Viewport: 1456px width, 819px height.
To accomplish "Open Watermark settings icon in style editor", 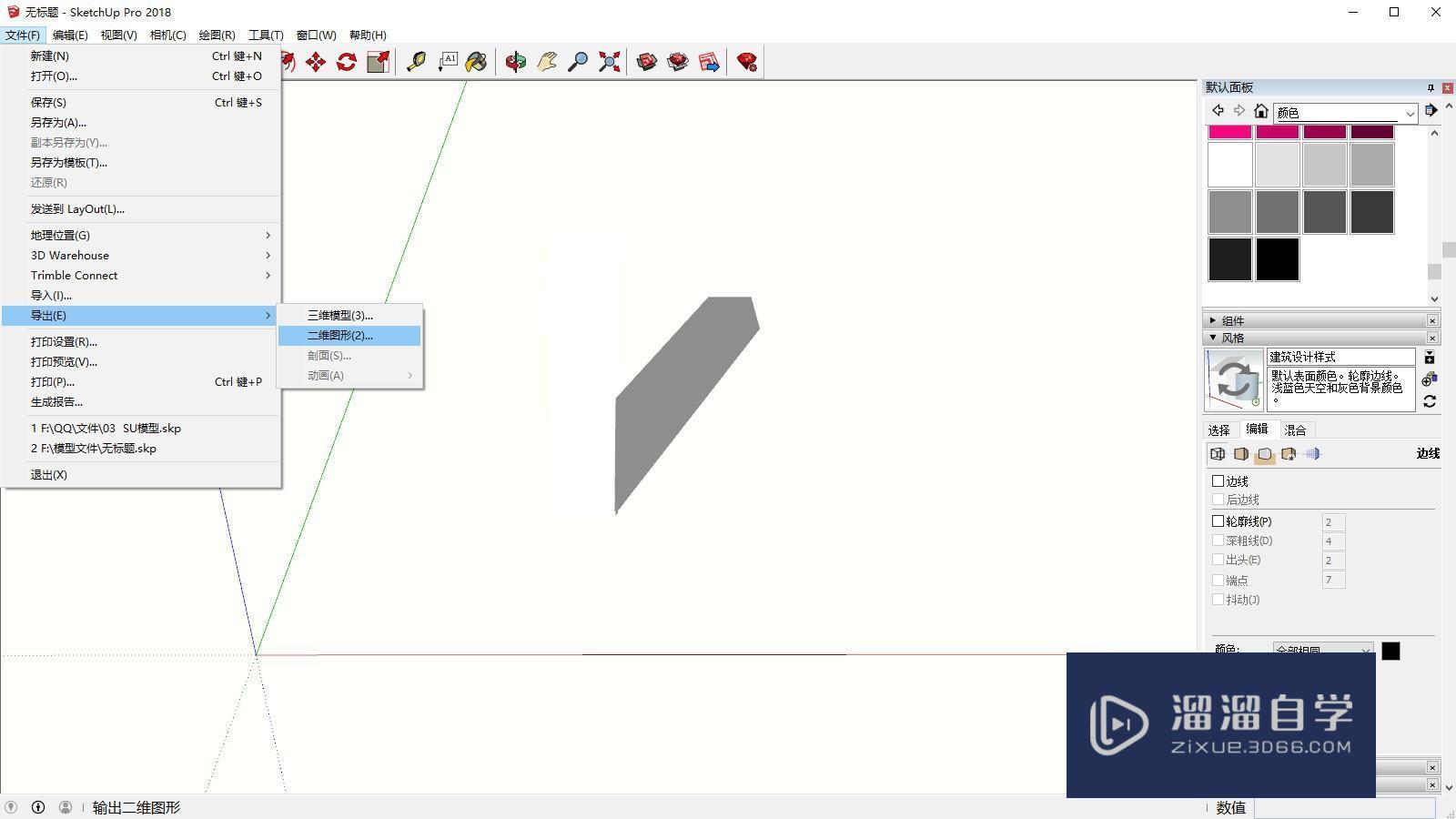I will [1289, 454].
